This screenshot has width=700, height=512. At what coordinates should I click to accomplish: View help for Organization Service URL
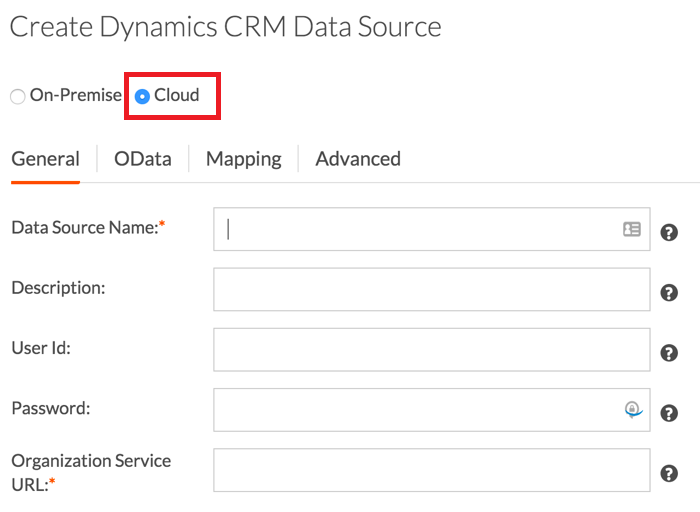pos(670,474)
